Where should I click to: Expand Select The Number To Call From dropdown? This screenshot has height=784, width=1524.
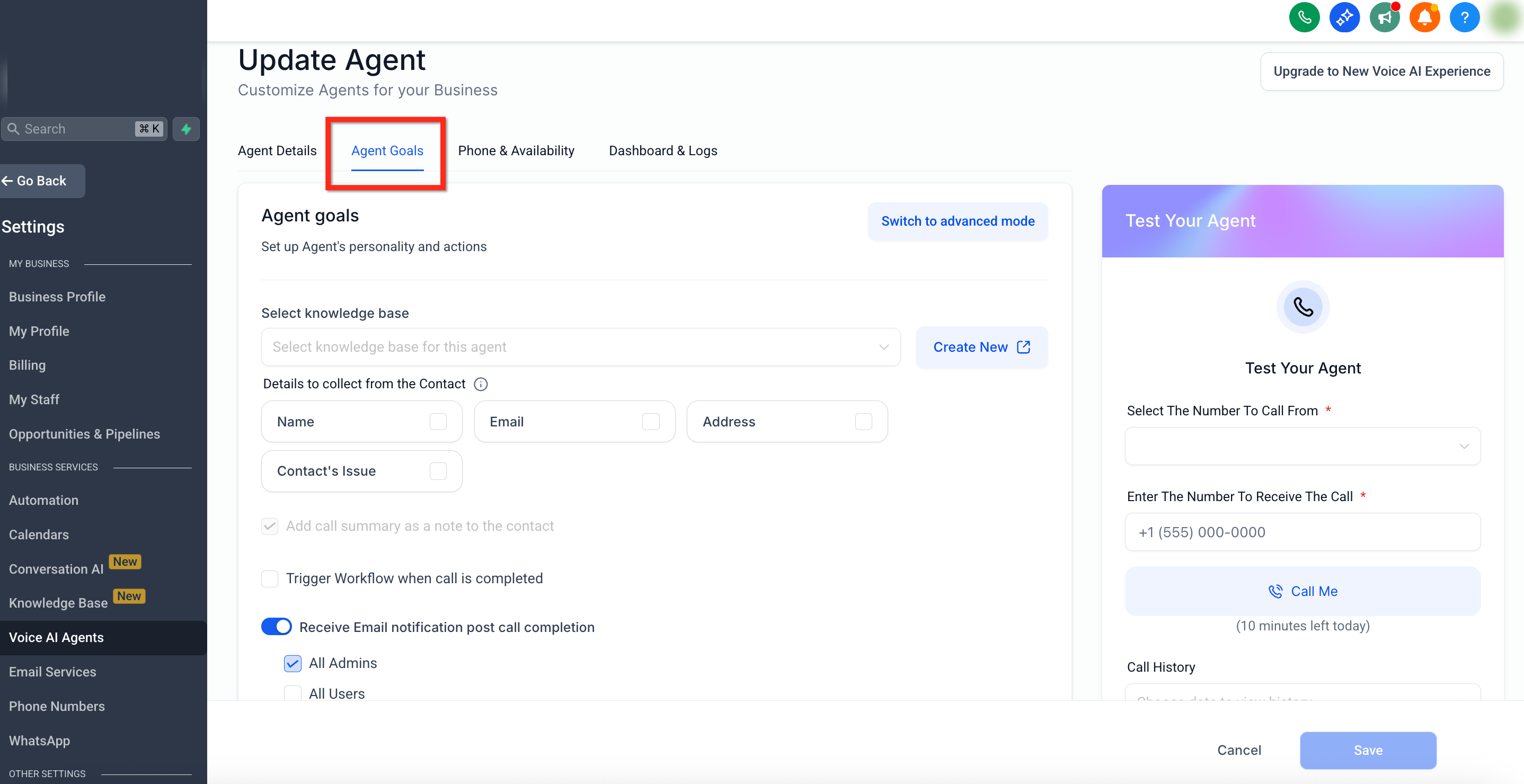pos(1302,447)
